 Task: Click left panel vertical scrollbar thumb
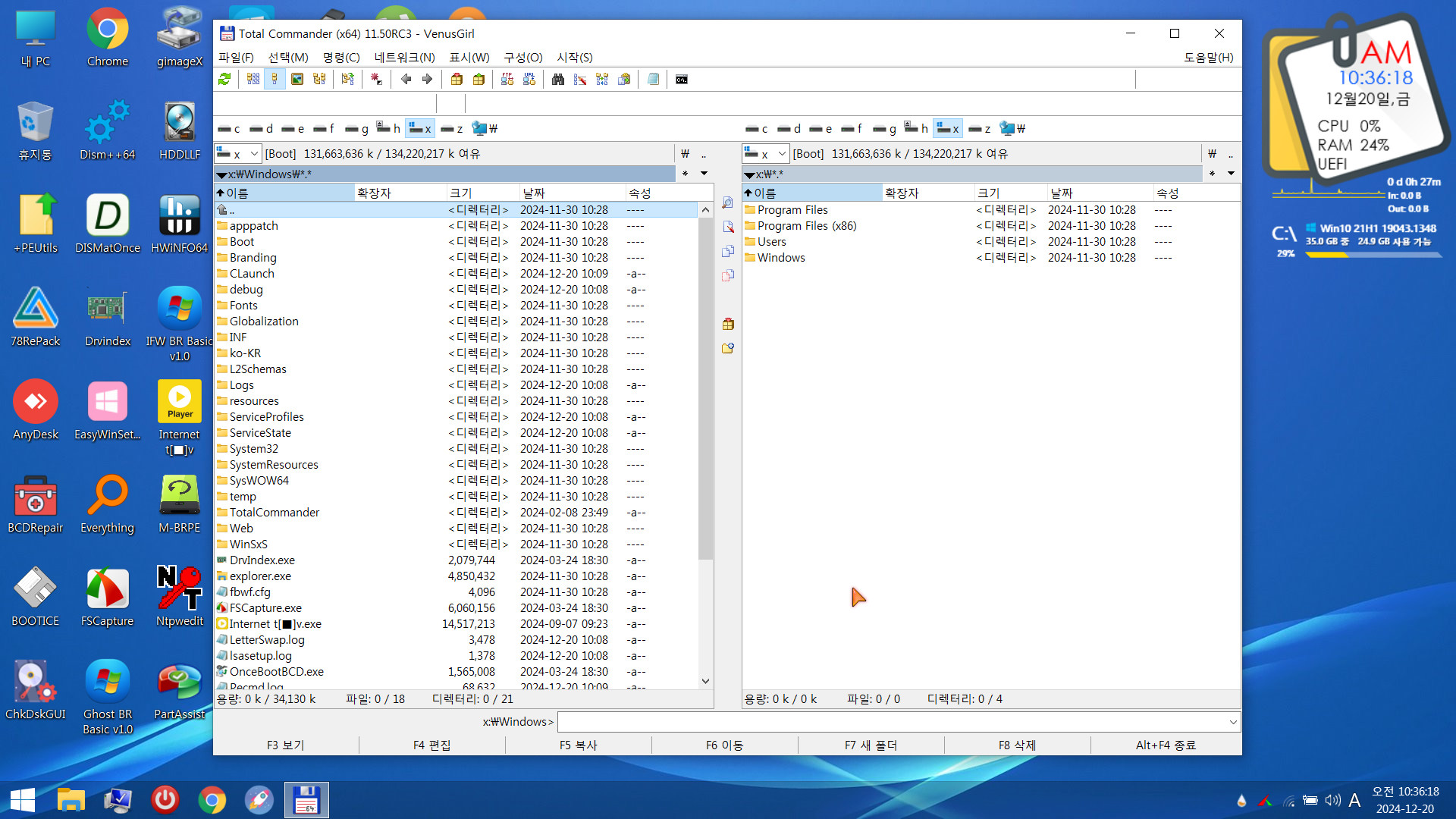pyautogui.click(x=705, y=388)
